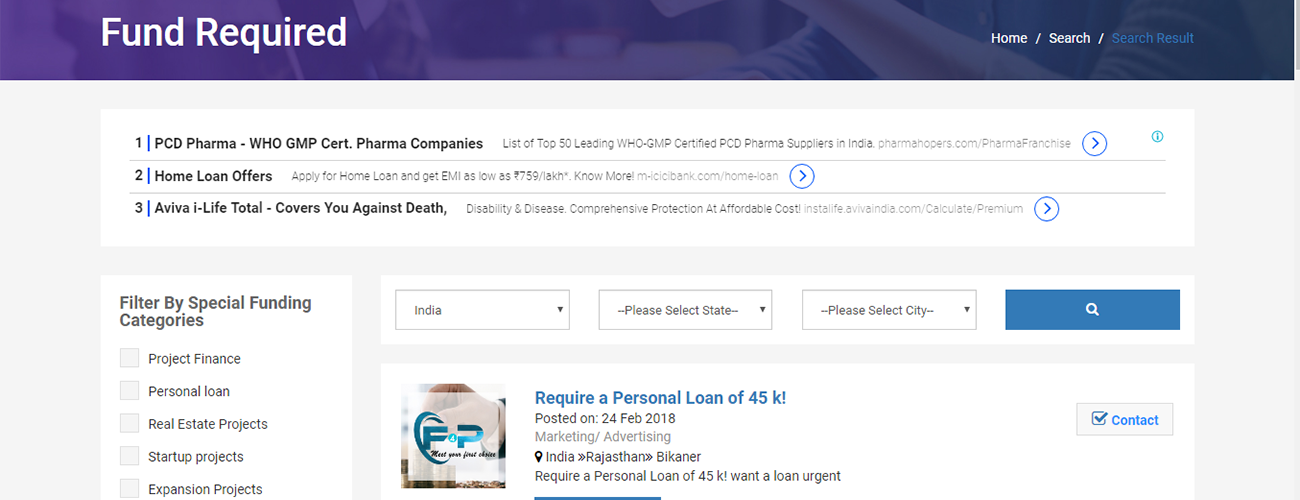
Task: Check the Project Finance filter
Action: pos(129,358)
